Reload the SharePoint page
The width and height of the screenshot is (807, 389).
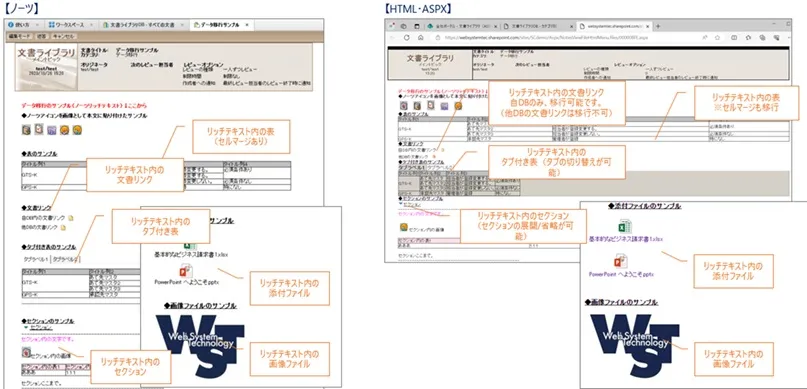407,38
